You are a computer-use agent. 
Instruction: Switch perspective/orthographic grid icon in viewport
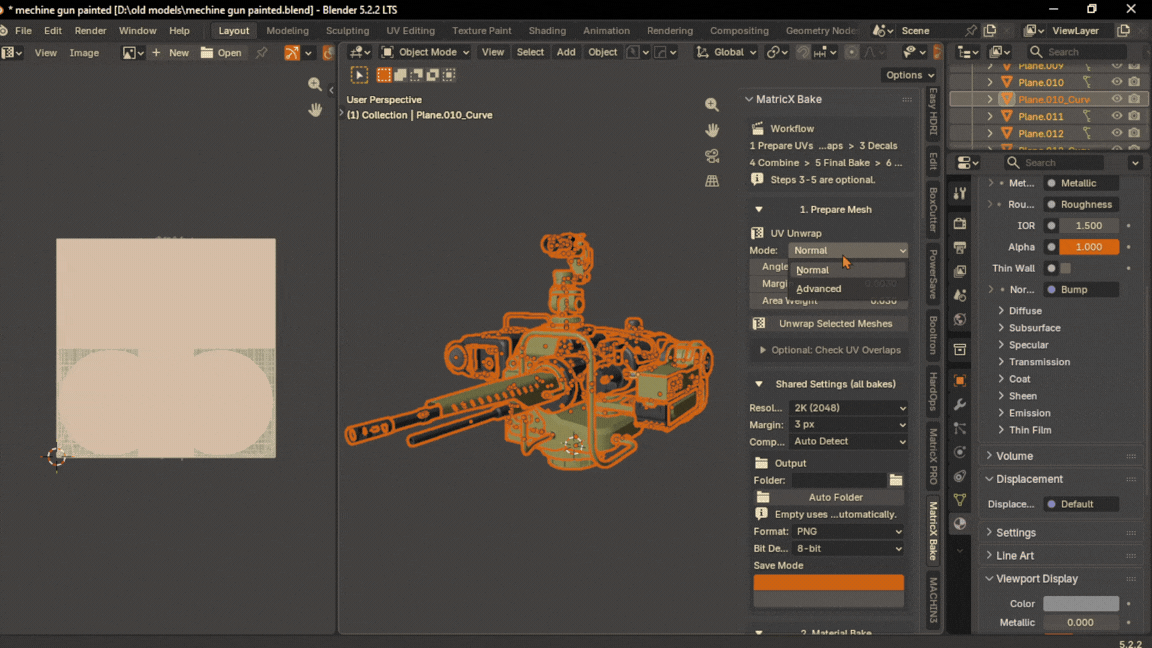click(x=712, y=181)
